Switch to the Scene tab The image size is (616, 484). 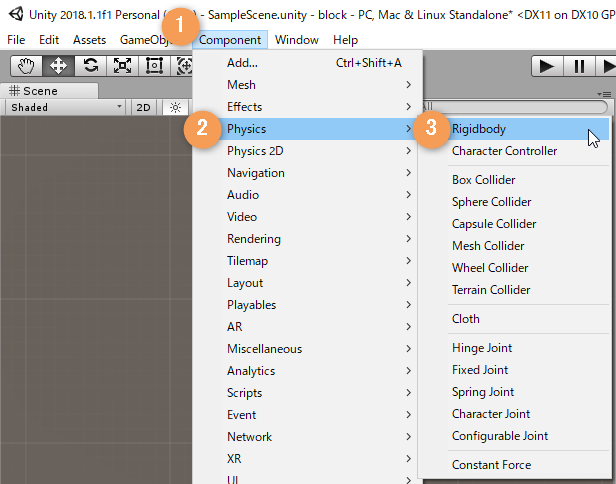point(49,91)
